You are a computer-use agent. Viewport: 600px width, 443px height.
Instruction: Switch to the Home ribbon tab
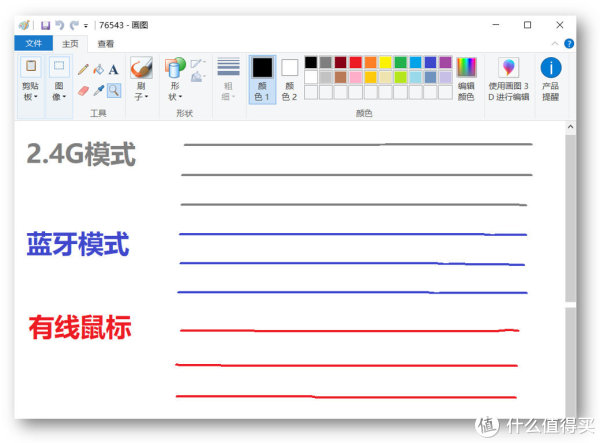(x=70, y=44)
